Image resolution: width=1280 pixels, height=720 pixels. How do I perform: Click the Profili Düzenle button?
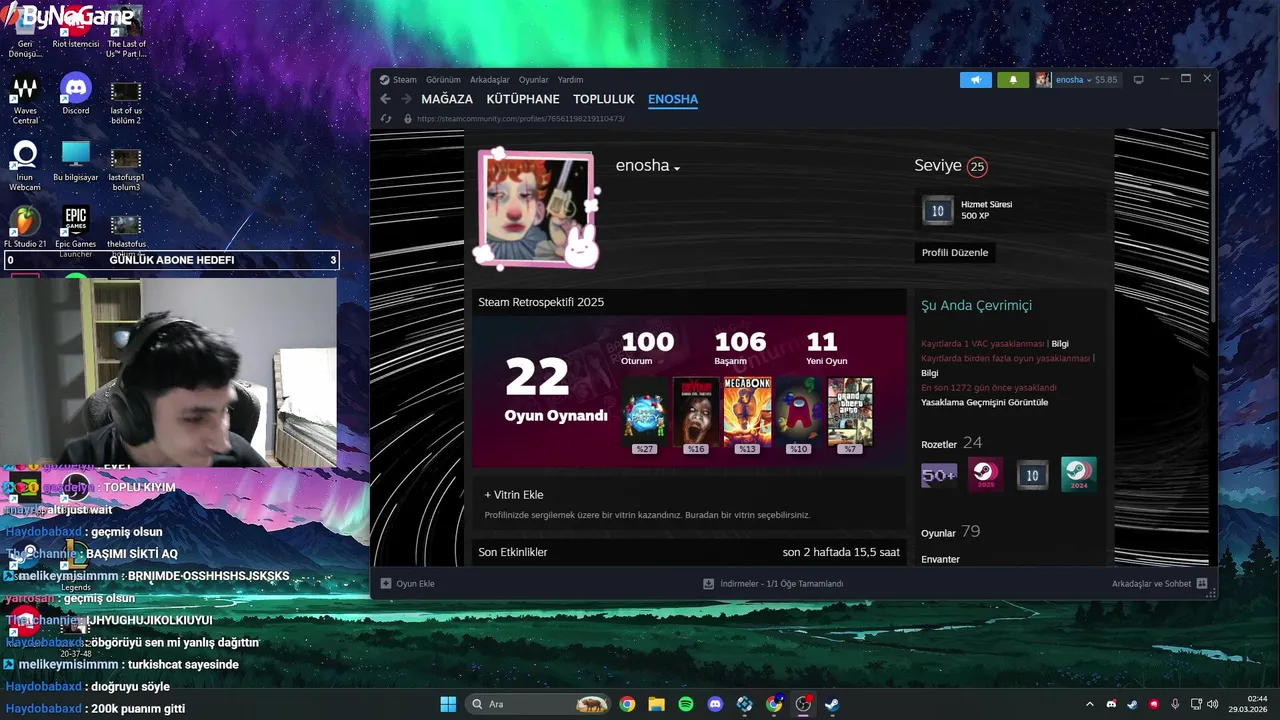tap(955, 253)
